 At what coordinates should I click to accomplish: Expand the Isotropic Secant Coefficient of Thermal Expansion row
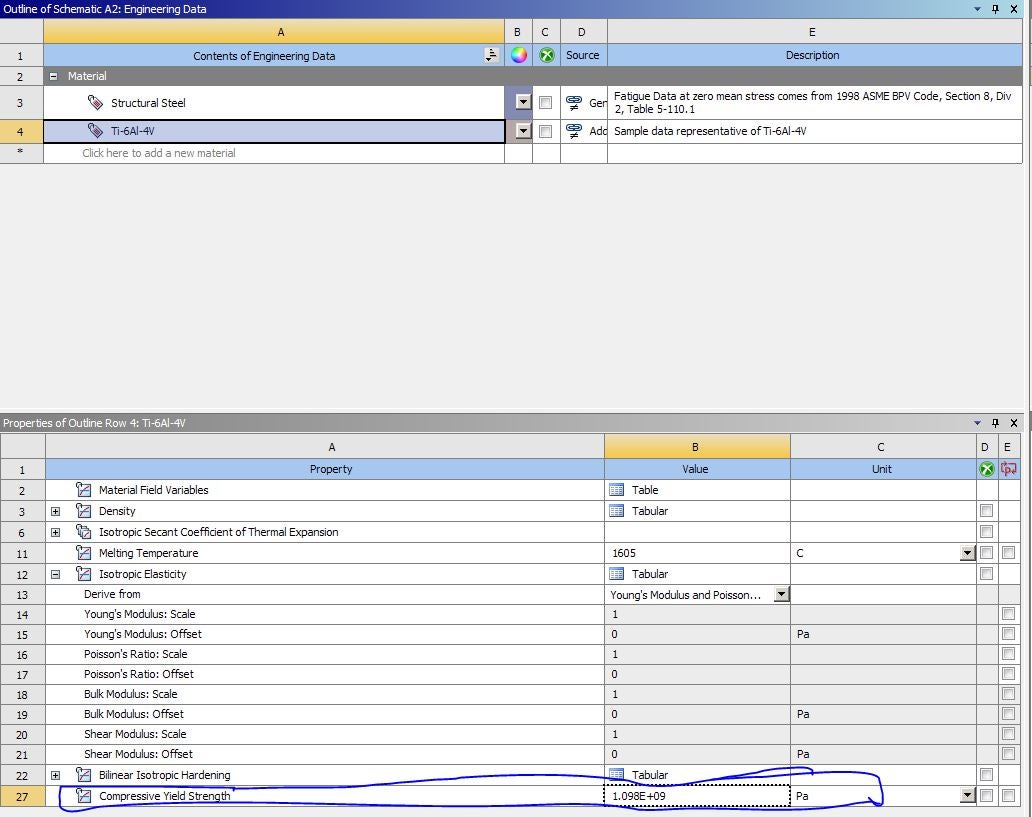(x=55, y=532)
